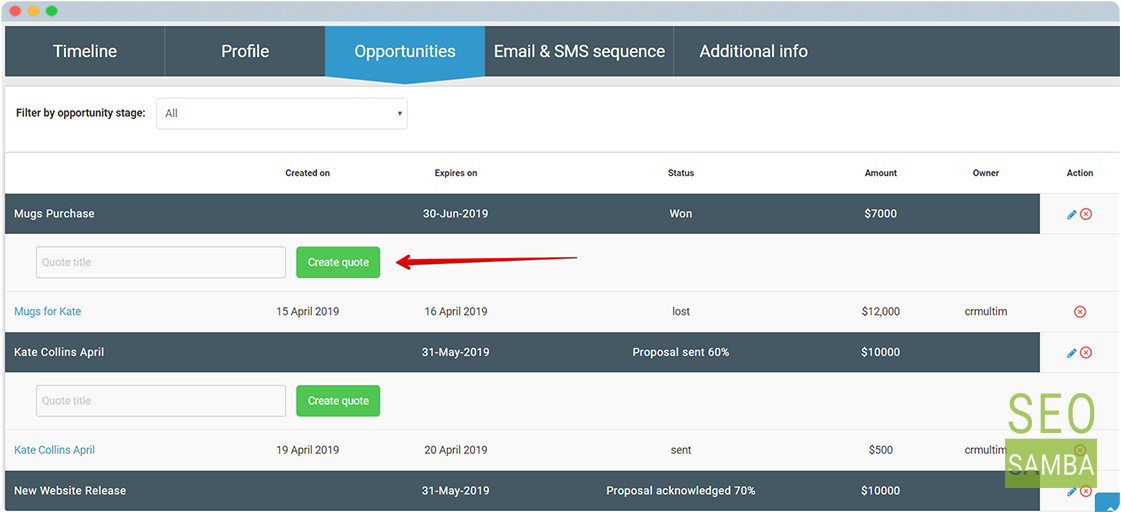The width and height of the screenshot is (1121, 512).
Task: Open the Kate Collins April quote link
Action: click(x=54, y=451)
